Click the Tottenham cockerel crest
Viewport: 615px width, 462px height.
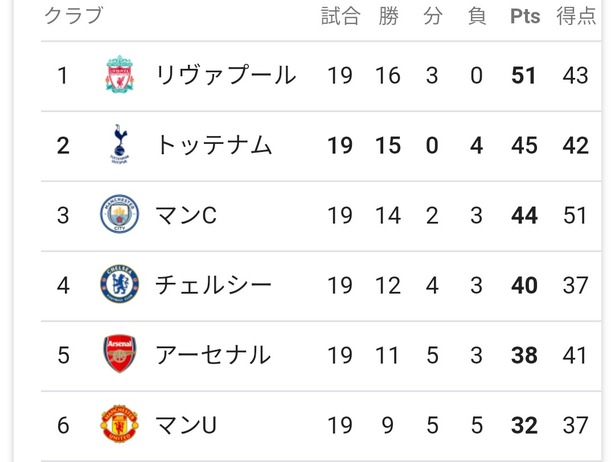[120, 144]
